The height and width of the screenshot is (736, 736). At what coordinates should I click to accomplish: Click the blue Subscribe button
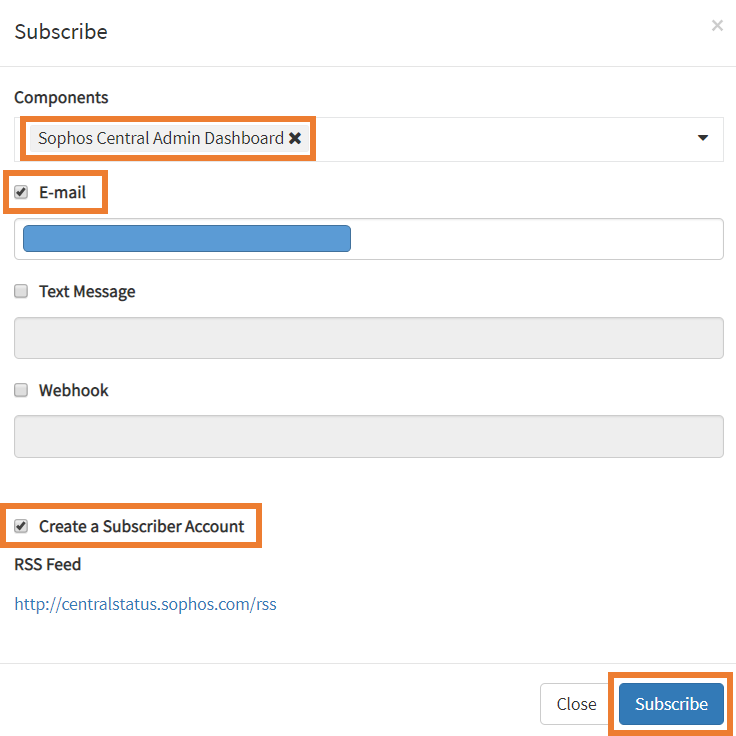(x=671, y=704)
